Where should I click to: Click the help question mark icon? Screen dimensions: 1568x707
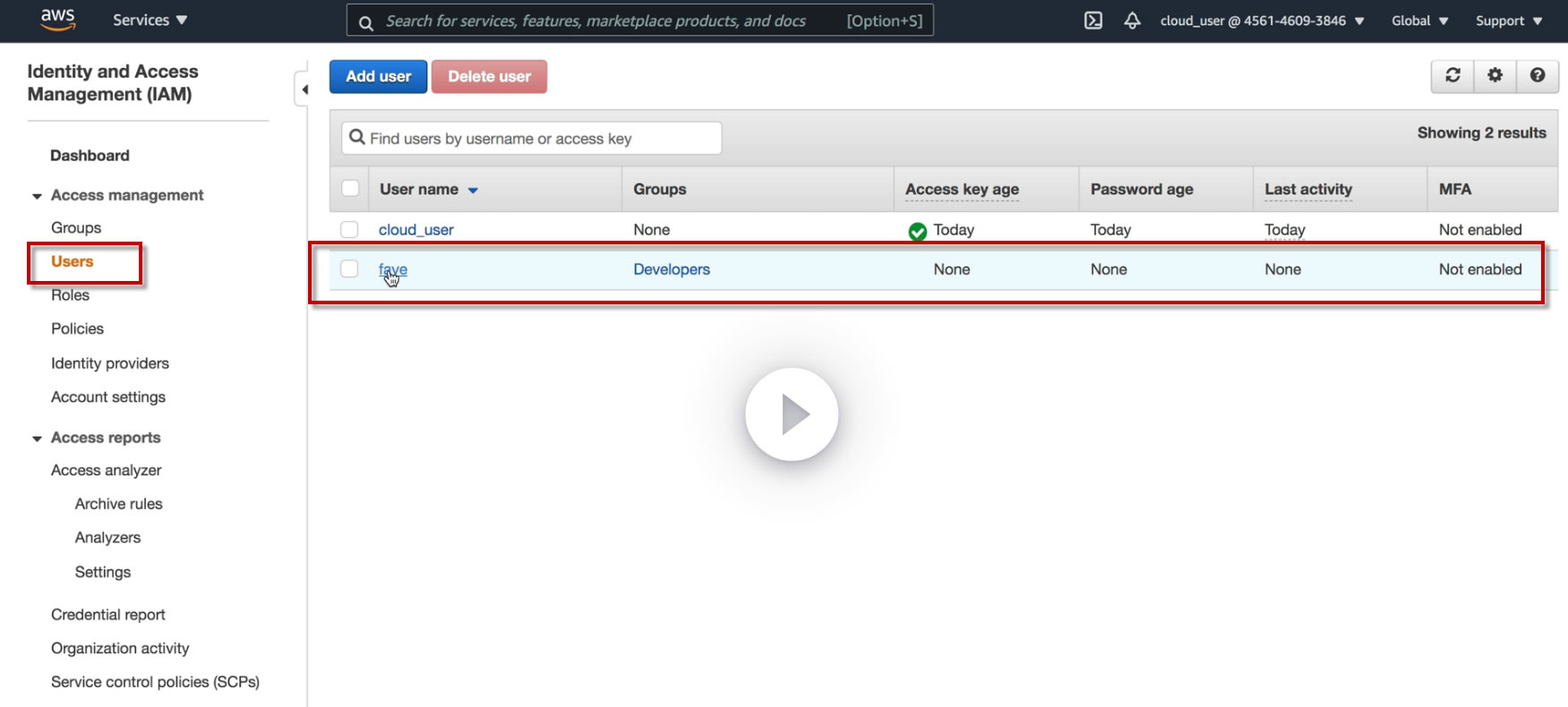1538,76
